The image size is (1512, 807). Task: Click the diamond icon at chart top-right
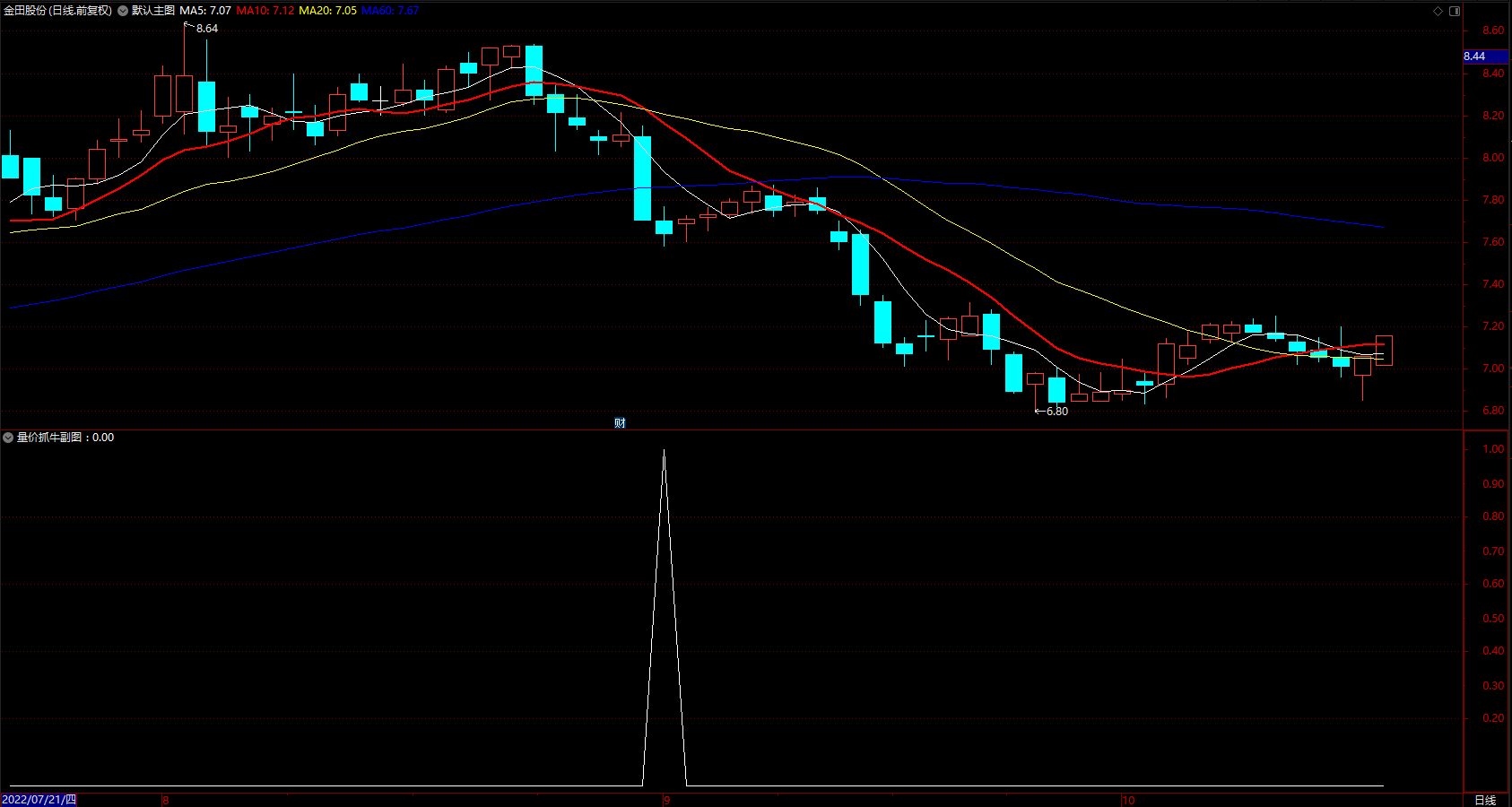point(1438,11)
